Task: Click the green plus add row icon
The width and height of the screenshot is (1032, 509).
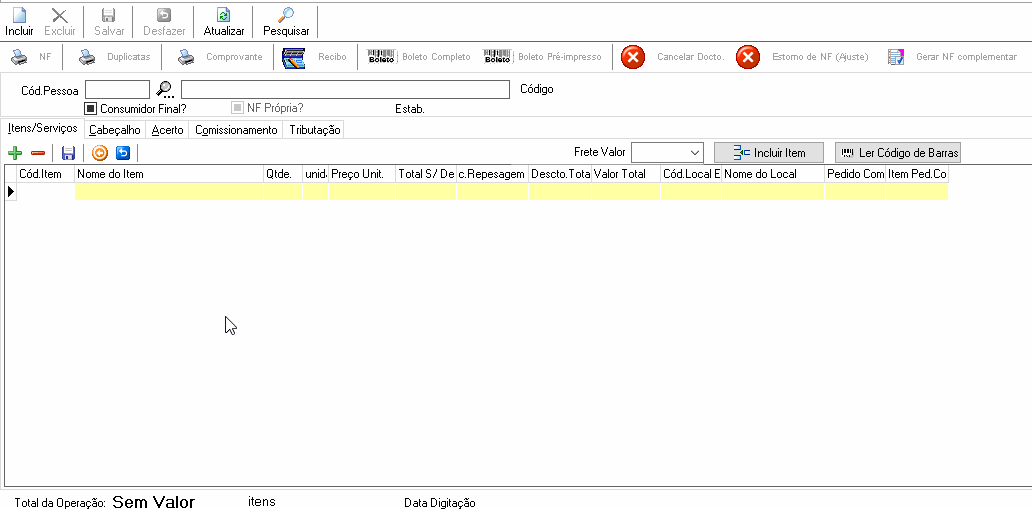Action: click(14, 153)
